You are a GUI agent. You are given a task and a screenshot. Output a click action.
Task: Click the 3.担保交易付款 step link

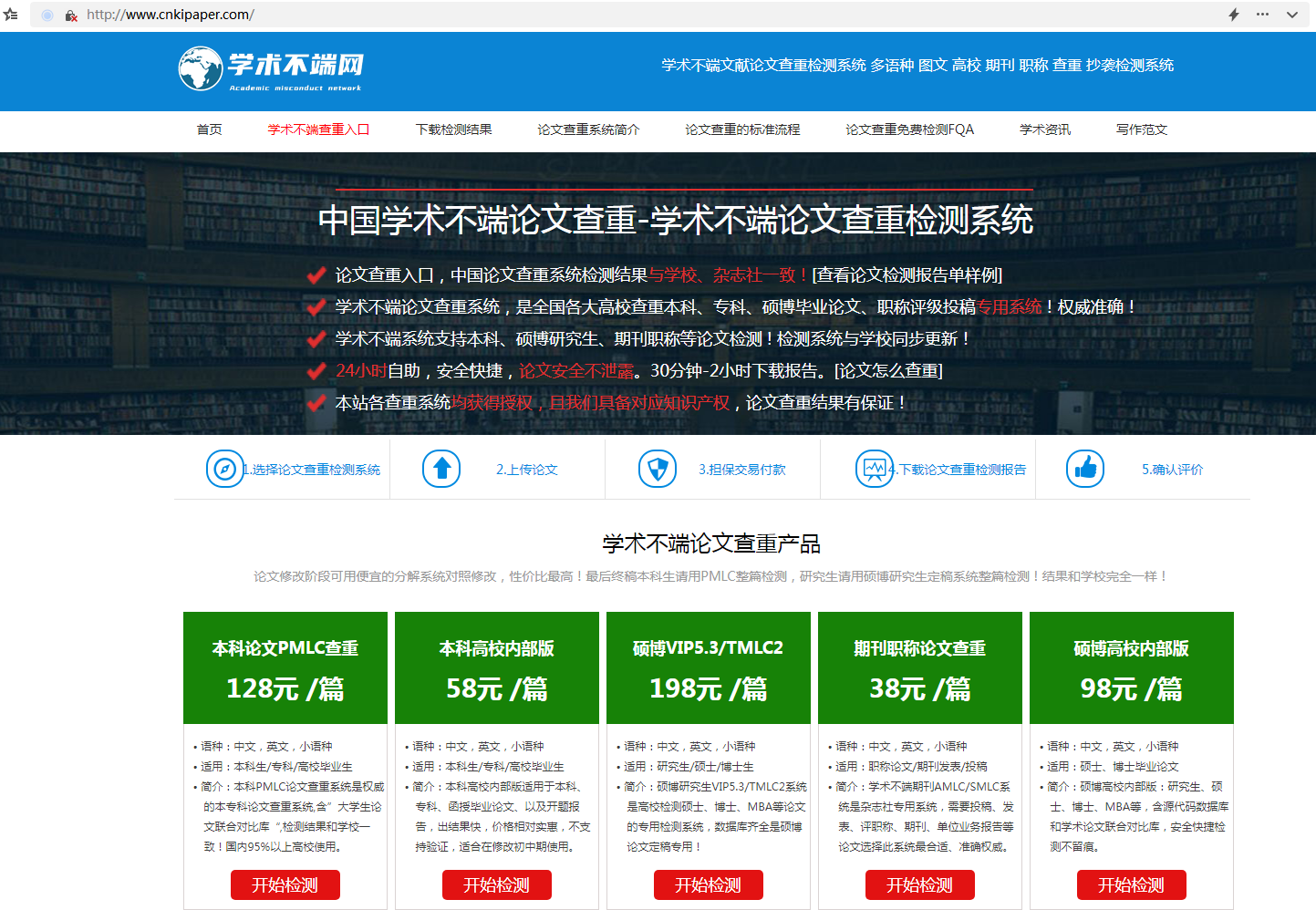(741, 470)
